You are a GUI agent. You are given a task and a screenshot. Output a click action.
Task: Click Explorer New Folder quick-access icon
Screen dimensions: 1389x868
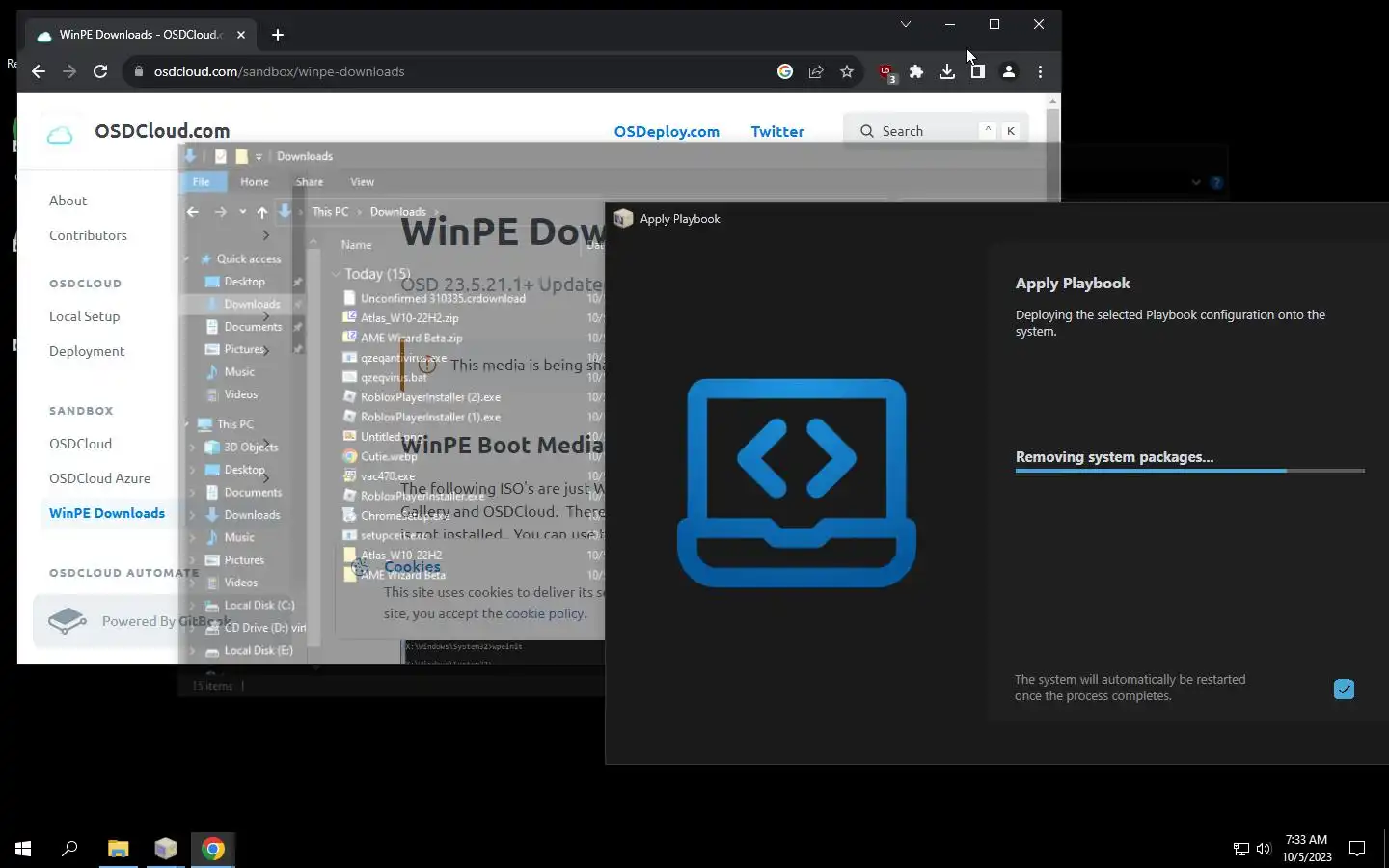[x=241, y=156]
